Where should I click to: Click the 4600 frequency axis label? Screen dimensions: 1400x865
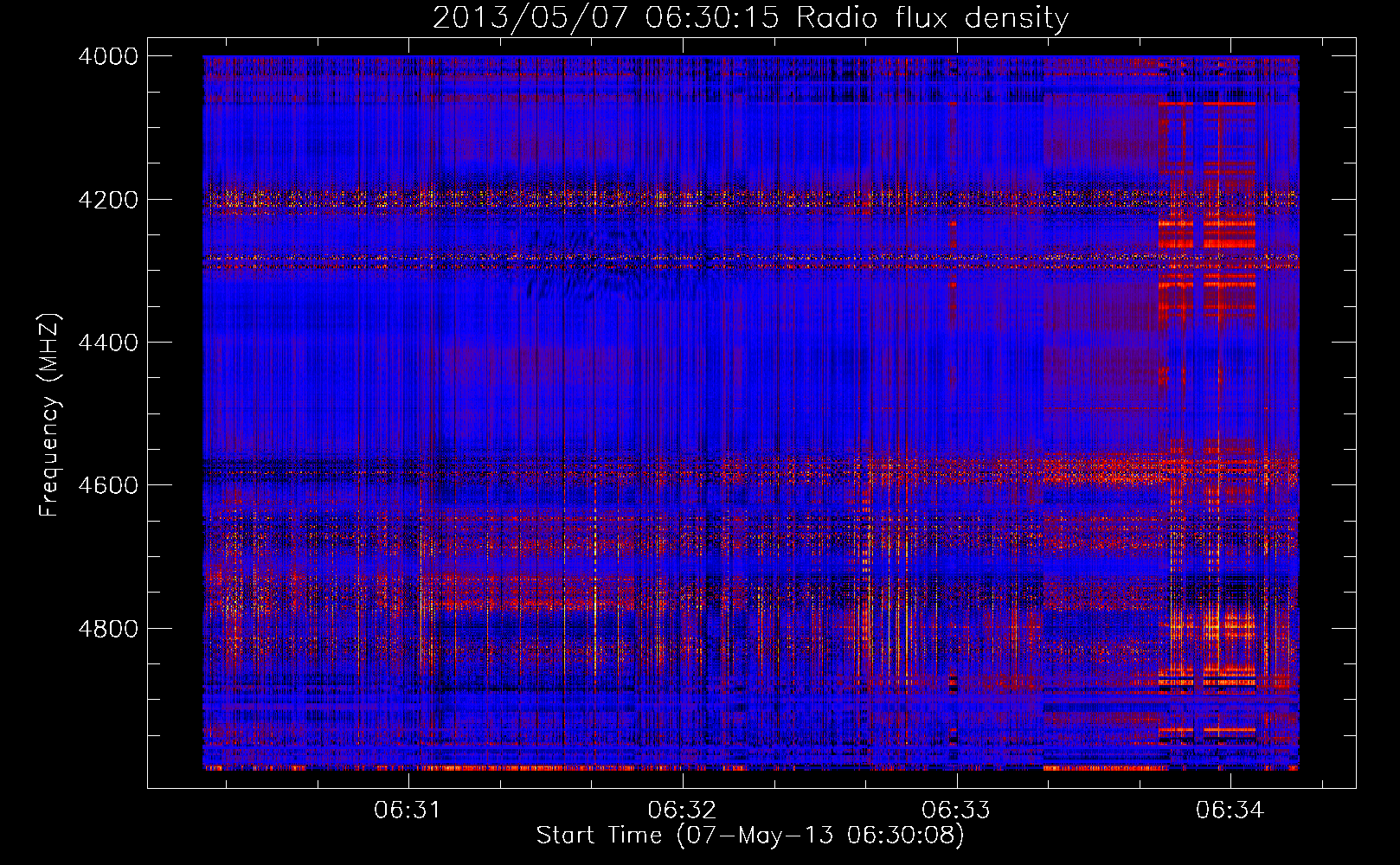click(108, 485)
